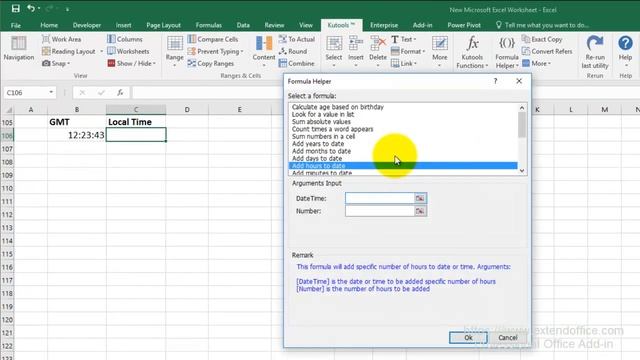Switch to the Home tab
The height and width of the screenshot is (360, 640).
49,25
